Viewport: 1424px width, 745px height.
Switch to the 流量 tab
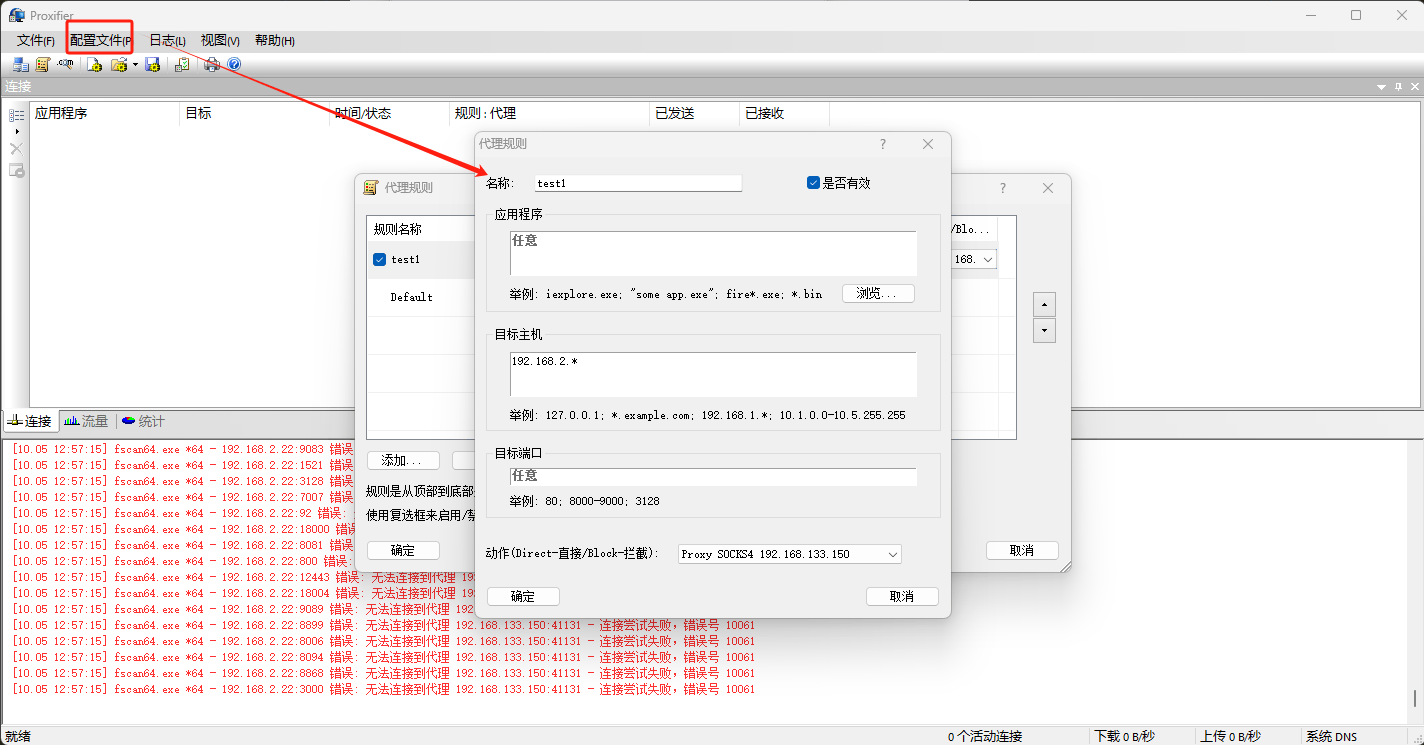pos(86,421)
